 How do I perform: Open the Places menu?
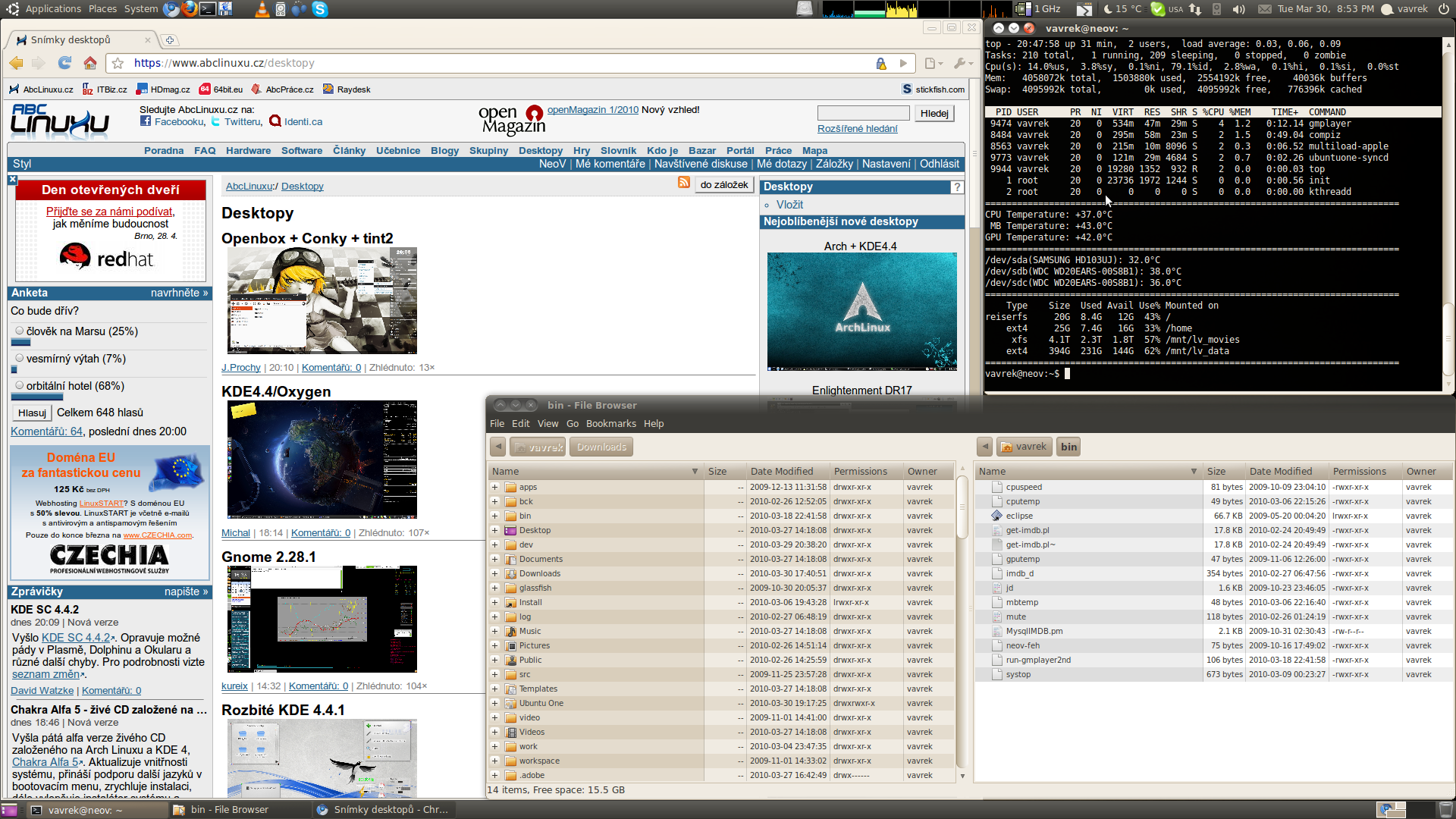[x=102, y=9]
